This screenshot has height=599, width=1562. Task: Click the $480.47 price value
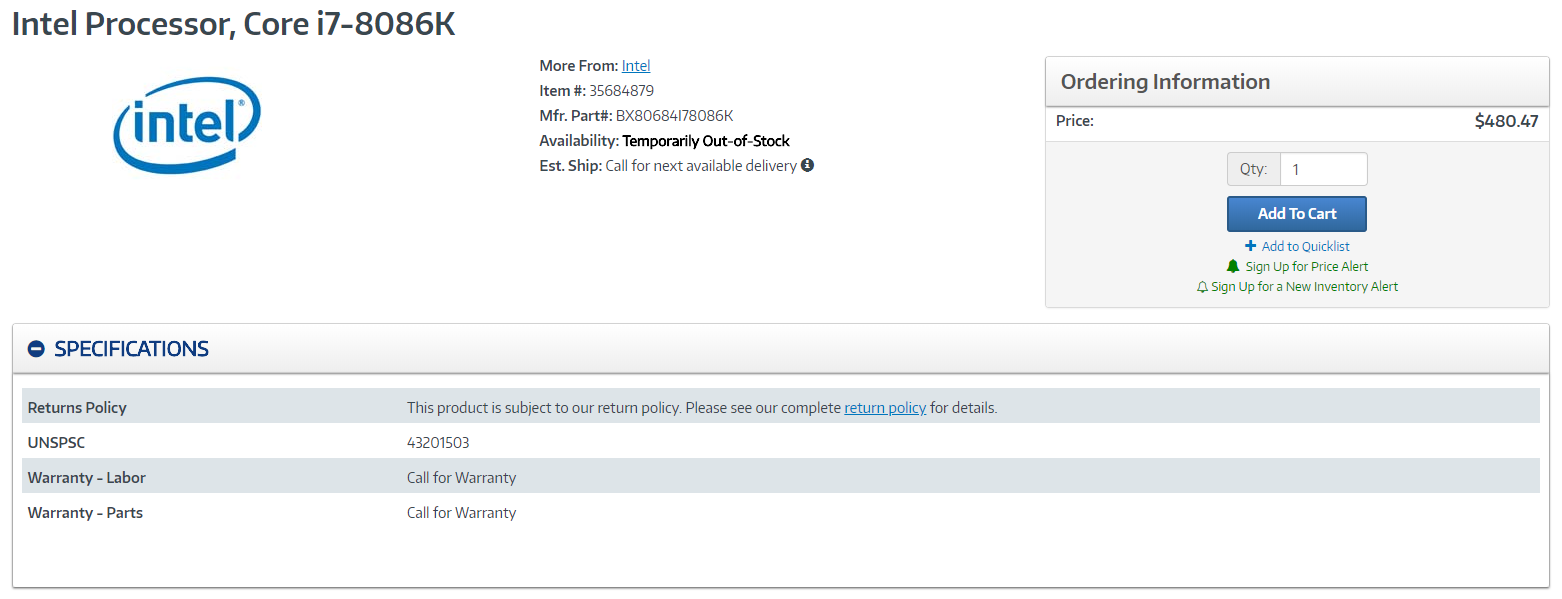[x=1506, y=121]
